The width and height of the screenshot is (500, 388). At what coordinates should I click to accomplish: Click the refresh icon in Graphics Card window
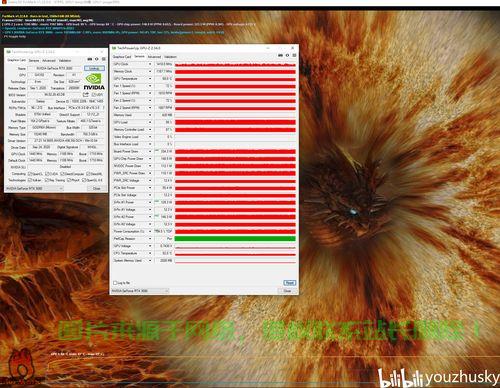pyautogui.click(x=97, y=59)
